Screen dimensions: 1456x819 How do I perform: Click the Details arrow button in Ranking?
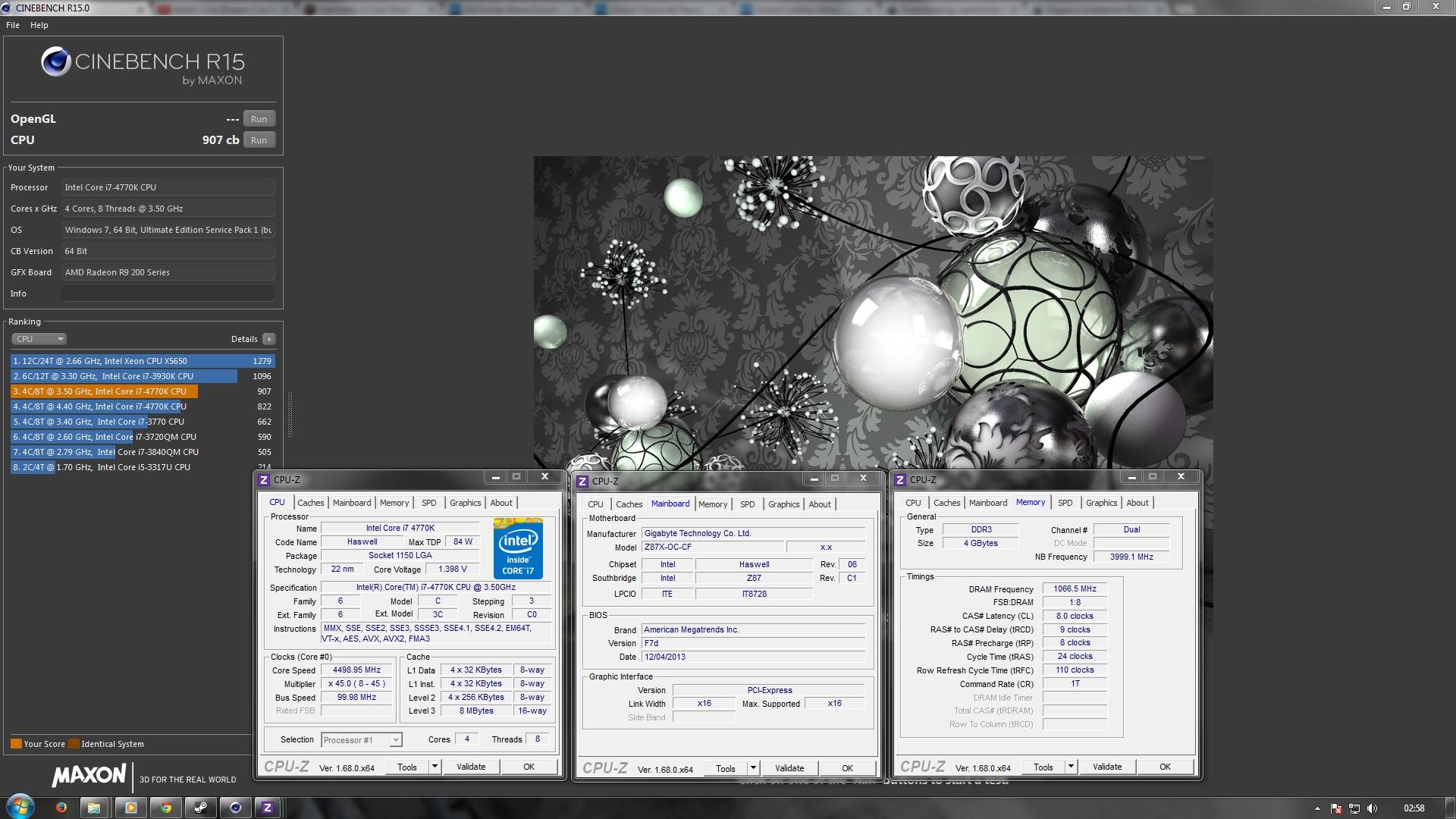(268, 339)
